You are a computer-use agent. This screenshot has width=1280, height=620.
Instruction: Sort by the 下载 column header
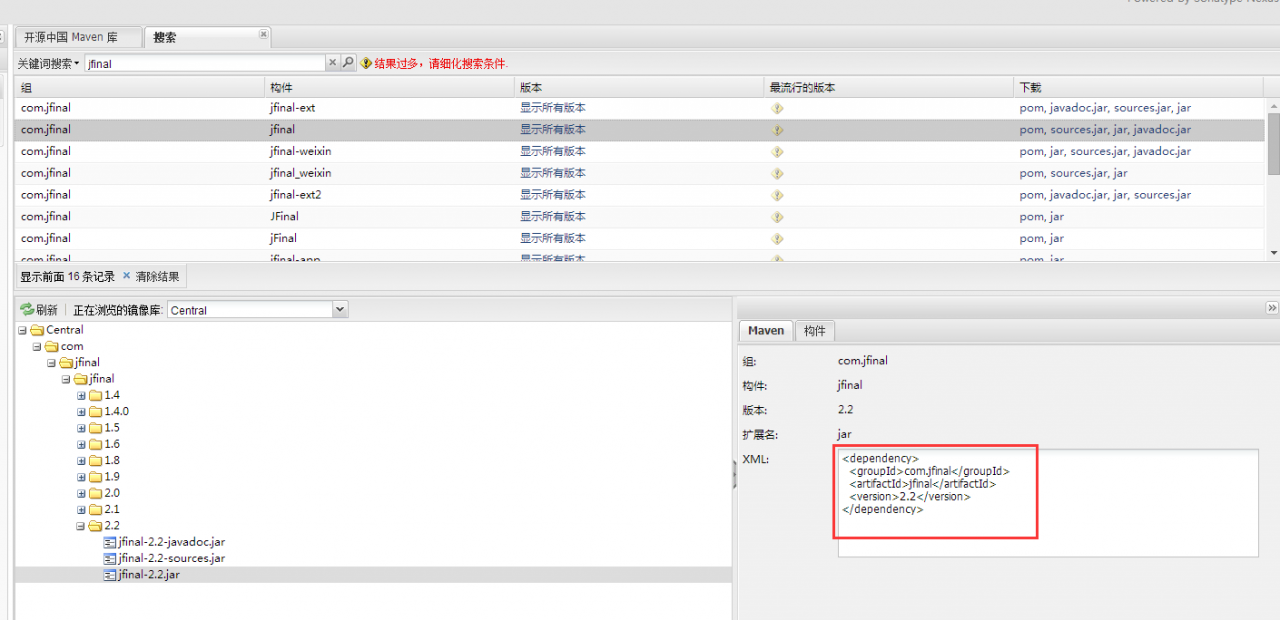click(1139, 87)
